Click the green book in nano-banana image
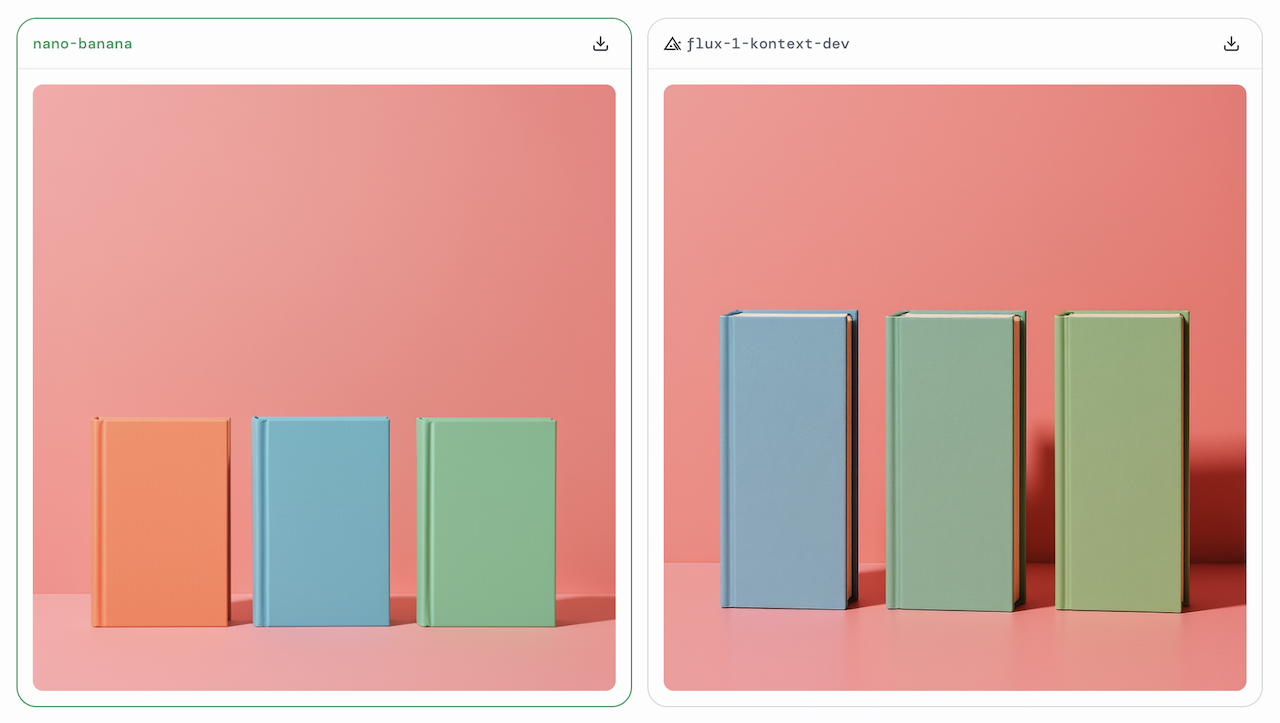Image resolution: width=1280 pixels, height=723 pixels. coord(486,522)
